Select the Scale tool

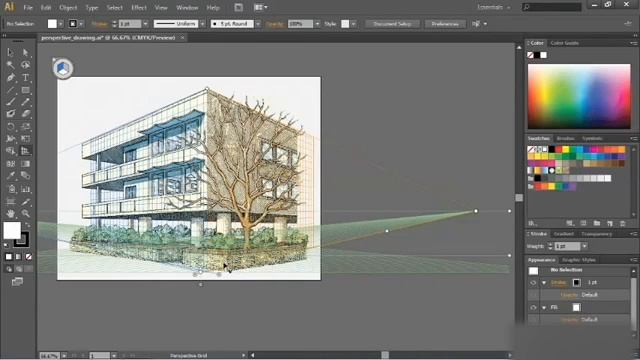[x=25, y=127]
